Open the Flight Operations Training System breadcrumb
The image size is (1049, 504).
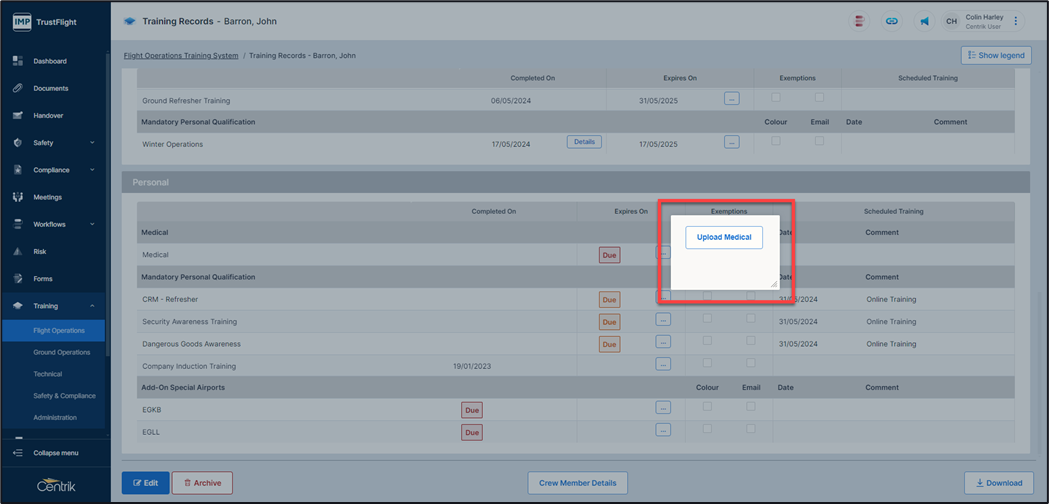pos(180,56)
